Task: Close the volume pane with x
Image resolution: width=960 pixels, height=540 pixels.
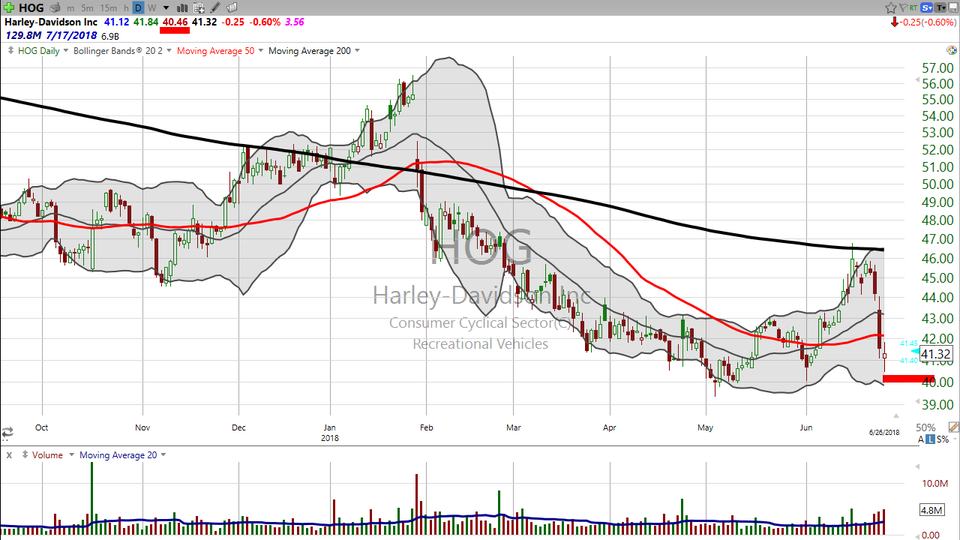Action: 8,455
